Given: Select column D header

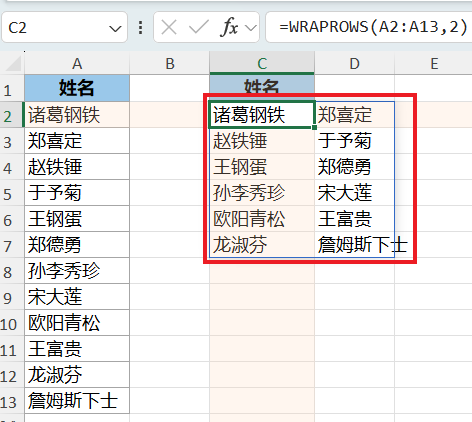Looking at the screenshot, I should (x=354, y=63).
